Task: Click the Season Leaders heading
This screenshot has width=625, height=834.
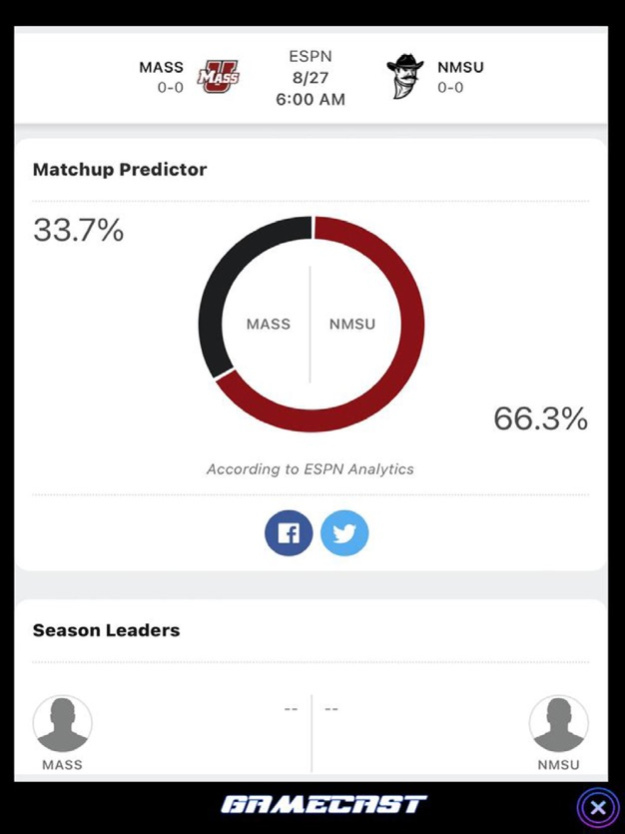Action: tap(107, 630)
